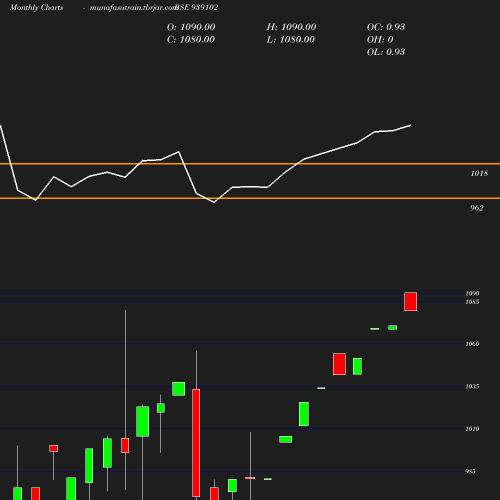Screen dimensions: 500x500
Task: Click the OH: 0 reading
Action: (380, 40)
